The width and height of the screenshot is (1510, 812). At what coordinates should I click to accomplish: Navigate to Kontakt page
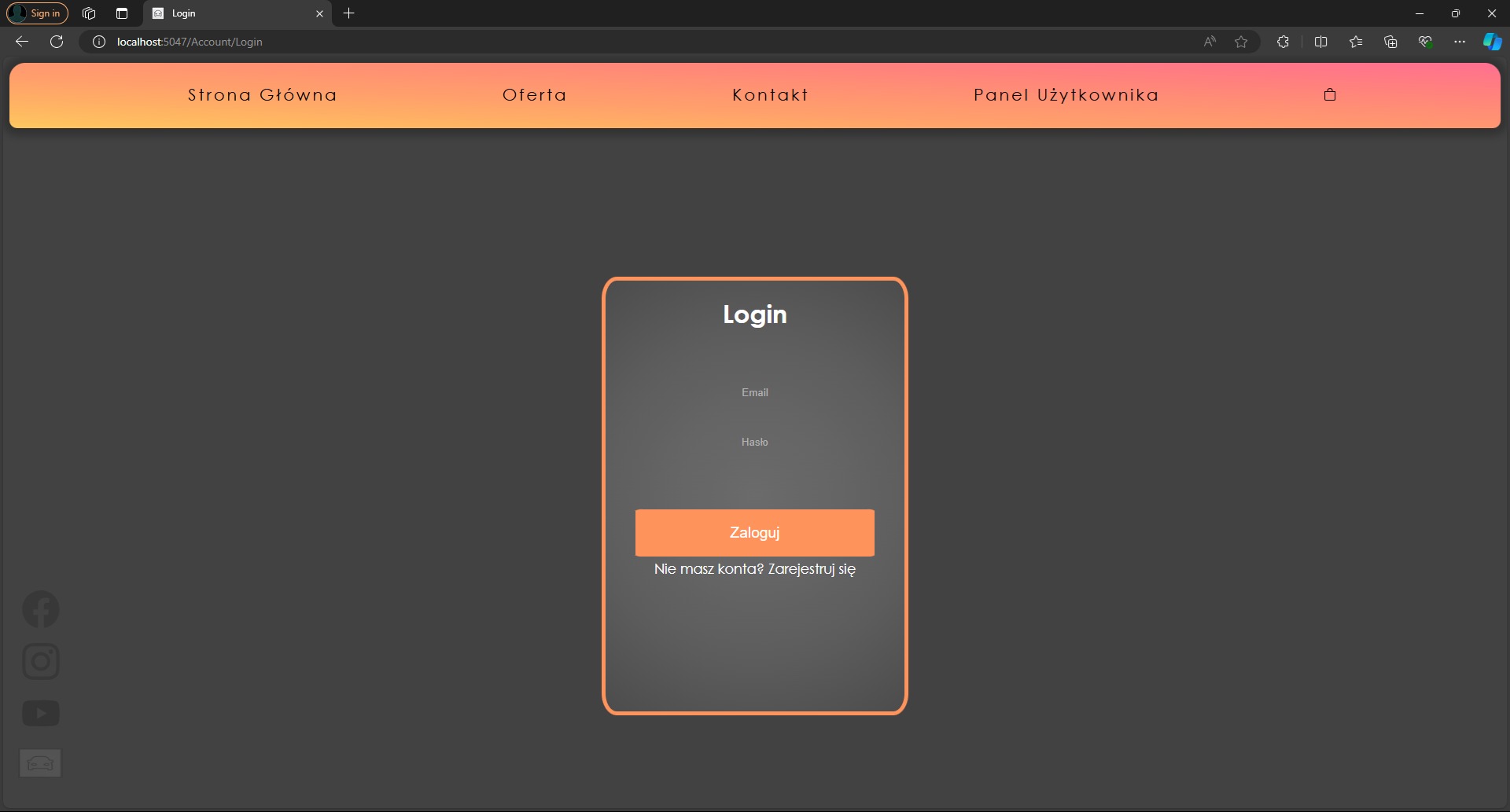coord(770,95)
